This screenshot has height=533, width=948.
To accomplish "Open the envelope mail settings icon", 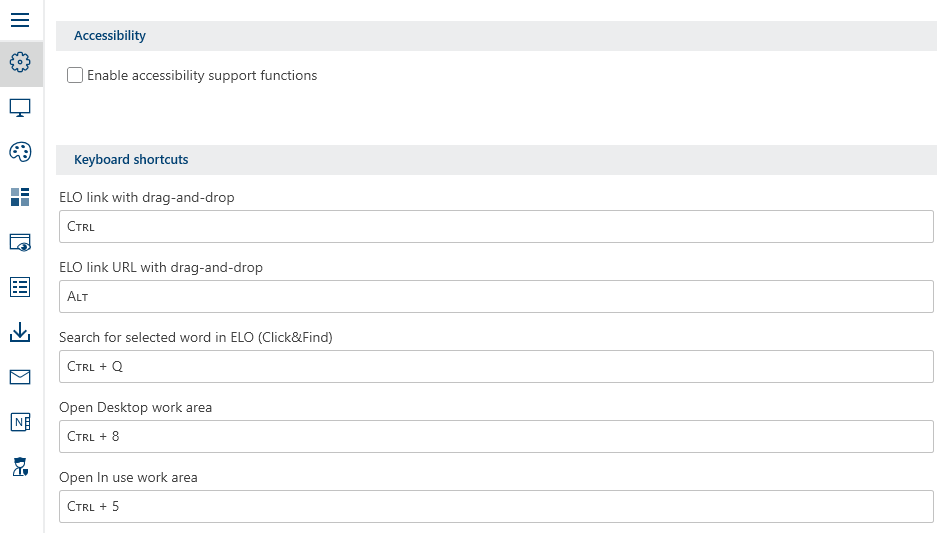I will tap(20, 377).
